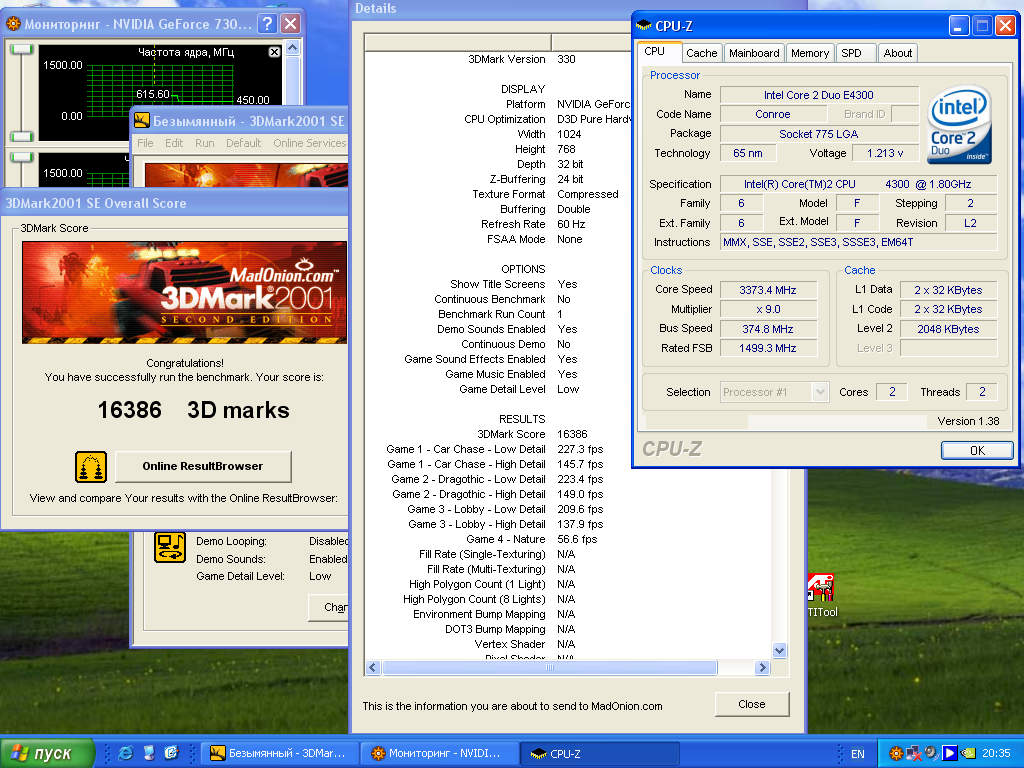Switch to CPU-Z taskbar button

pyautogui.click(x=600, y=753)
